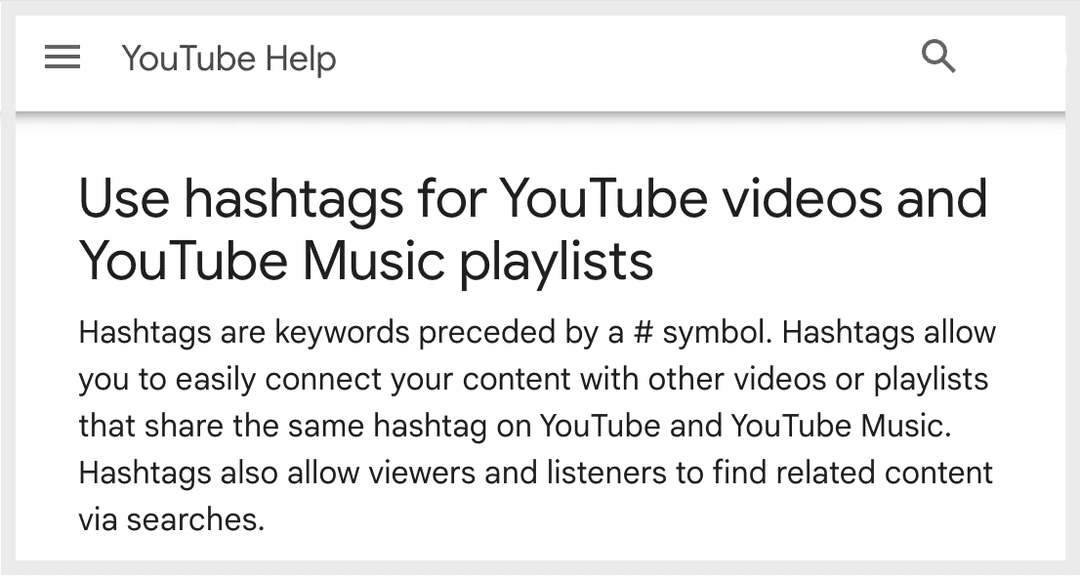
Task: Tap the magnifying glass to search articles
Action: (938, 57)
